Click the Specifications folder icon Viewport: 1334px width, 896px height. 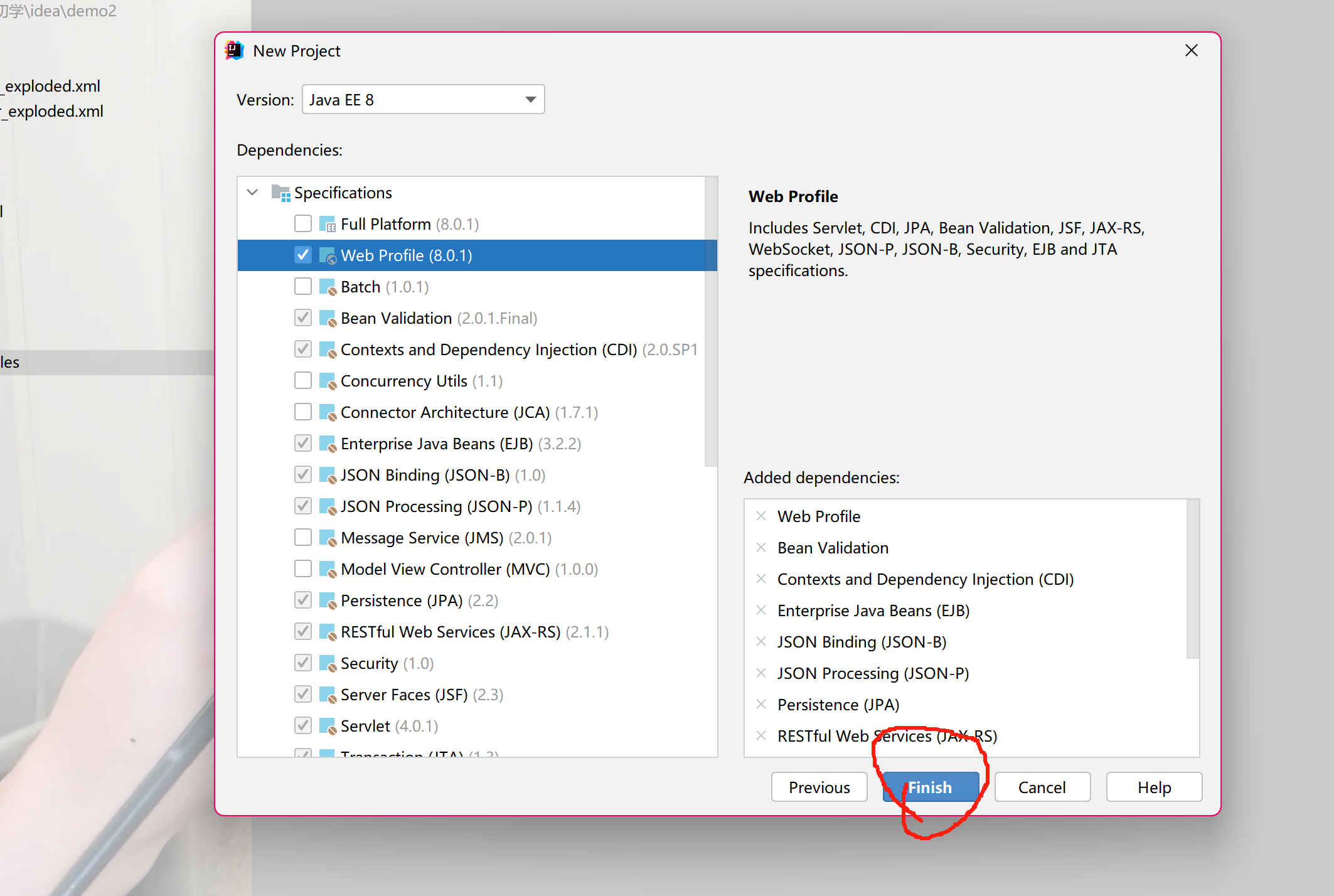coord(280,193)
